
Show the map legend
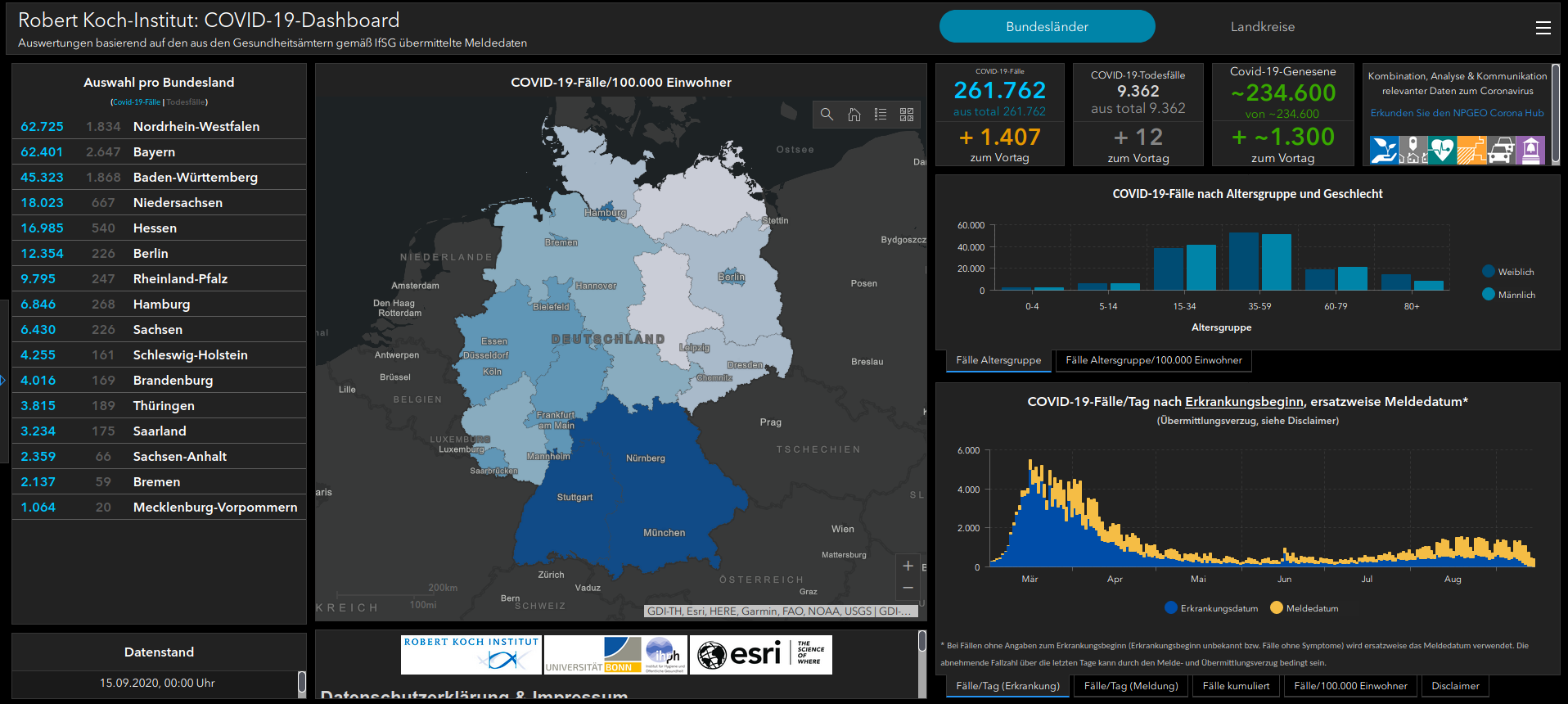pyautogui.click(x=881, y=115)
